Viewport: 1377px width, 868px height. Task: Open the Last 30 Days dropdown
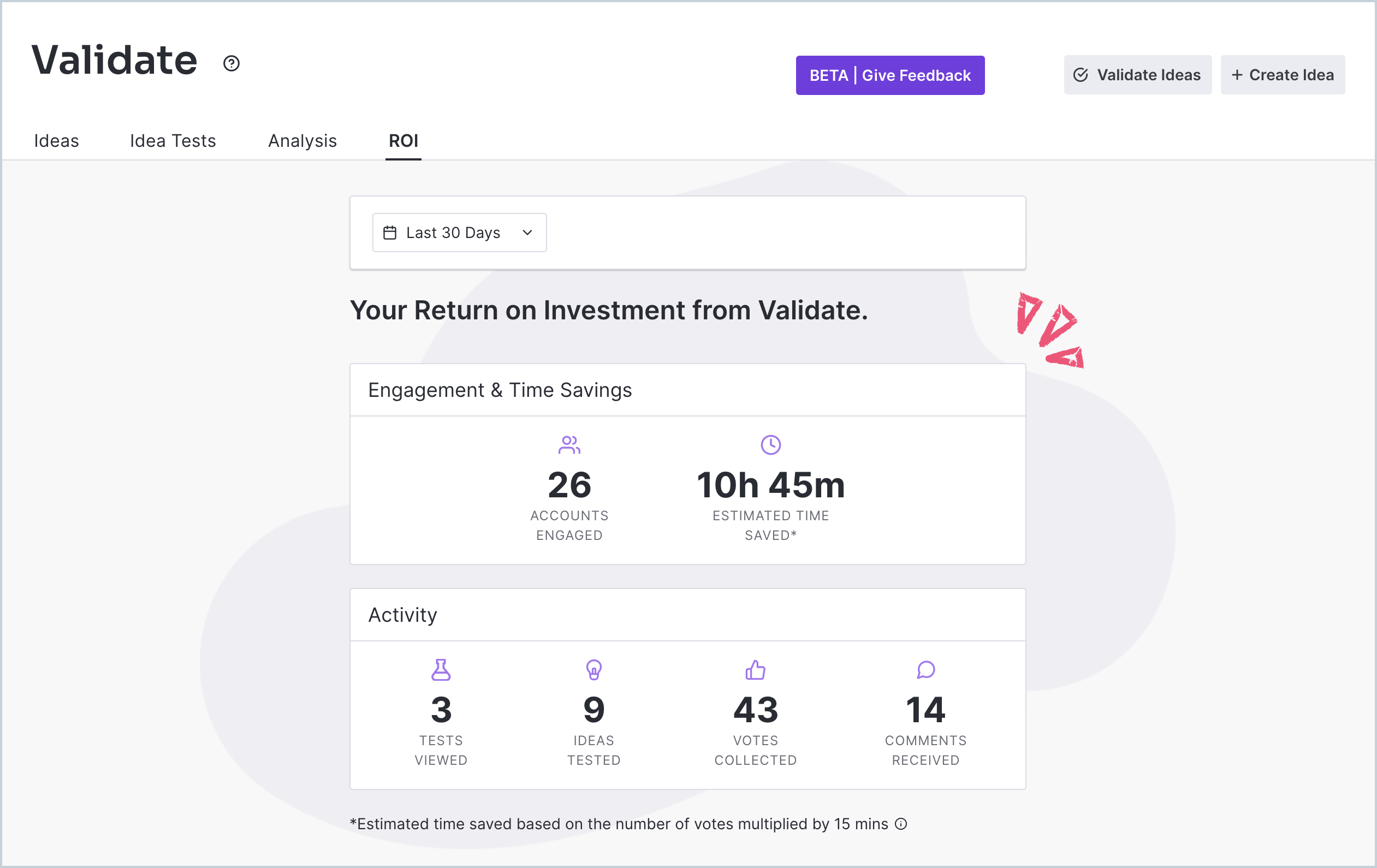(x=459, y=233)
